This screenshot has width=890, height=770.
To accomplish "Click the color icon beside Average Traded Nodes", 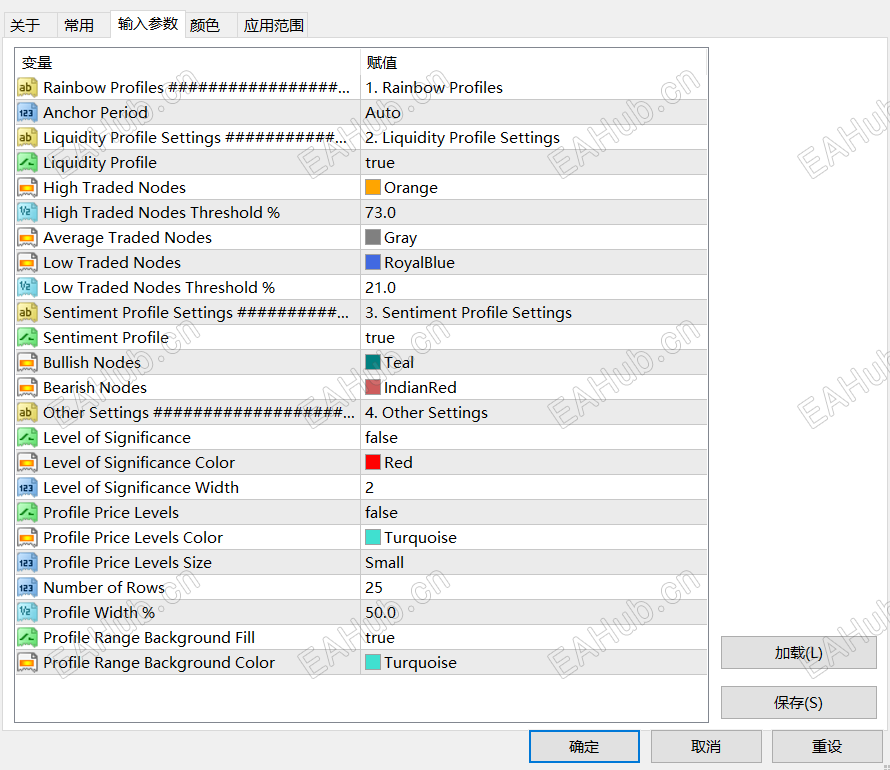I will [27, 238].
